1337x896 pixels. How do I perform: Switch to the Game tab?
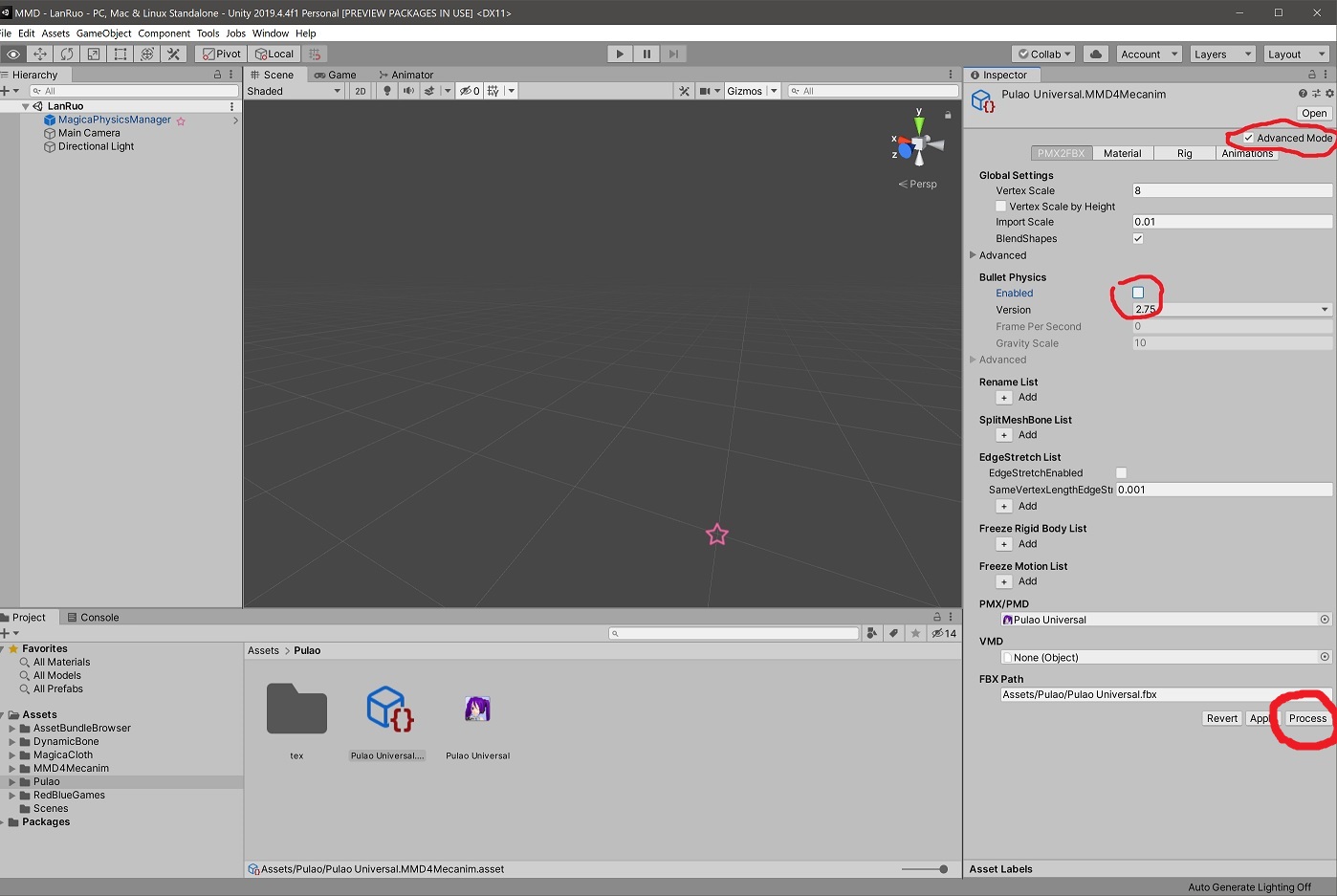tap(335, 75)
